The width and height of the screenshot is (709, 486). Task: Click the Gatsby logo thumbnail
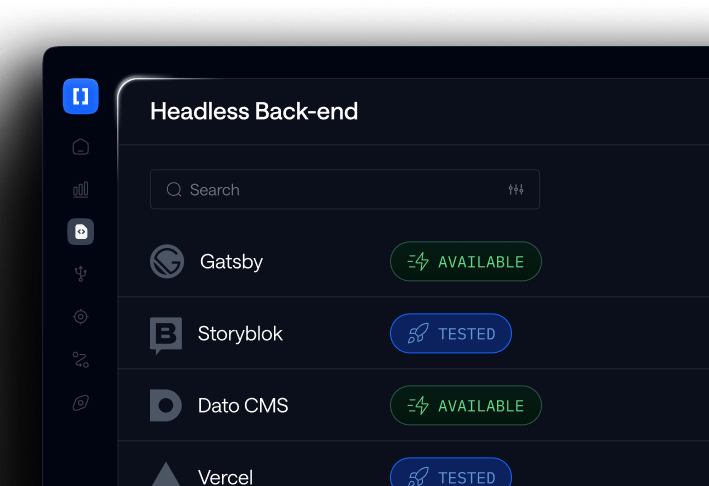click(x=167, y=261)
